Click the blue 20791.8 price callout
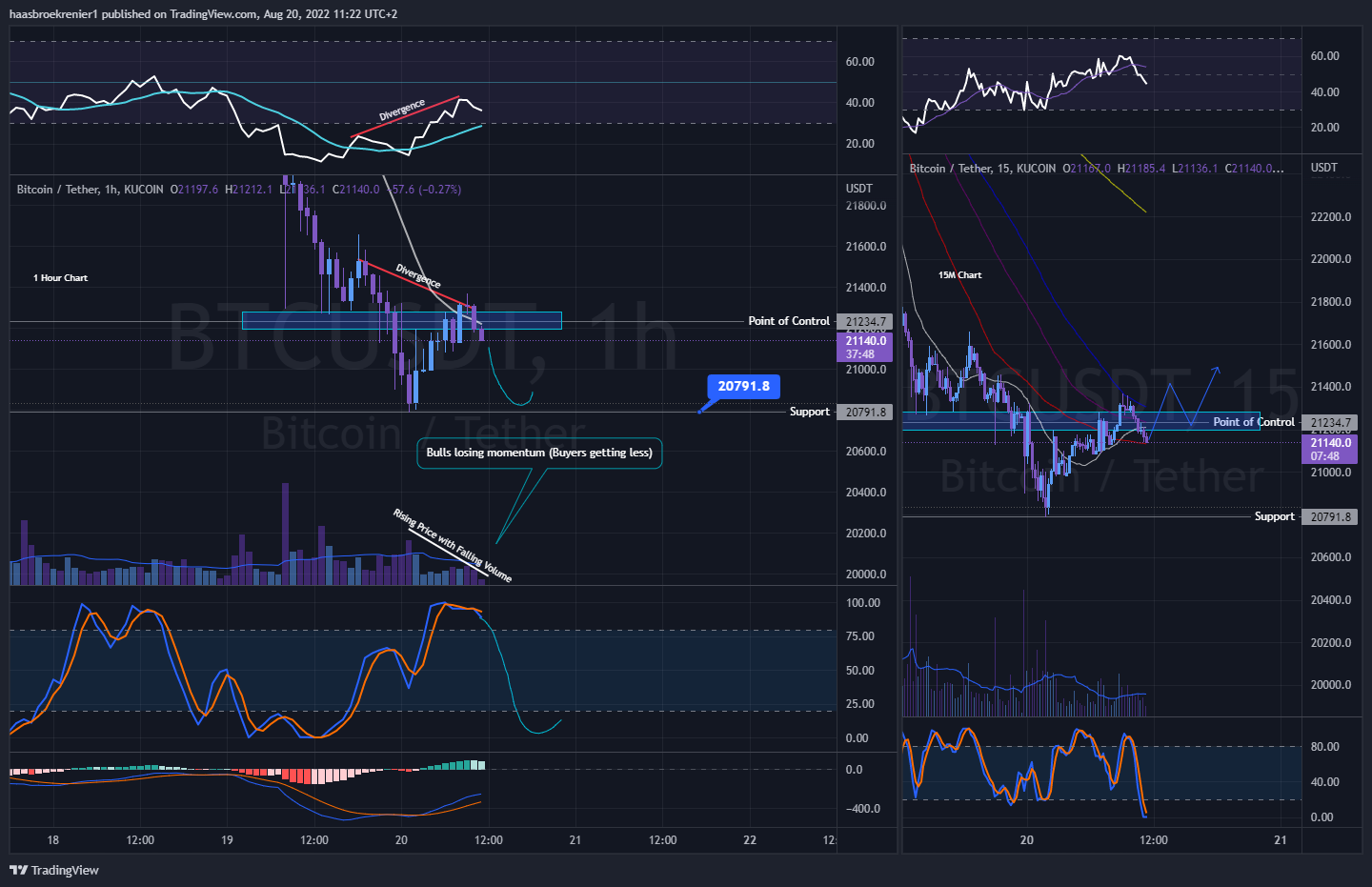Screen dimensions: 1372x887 click(743, 386)
